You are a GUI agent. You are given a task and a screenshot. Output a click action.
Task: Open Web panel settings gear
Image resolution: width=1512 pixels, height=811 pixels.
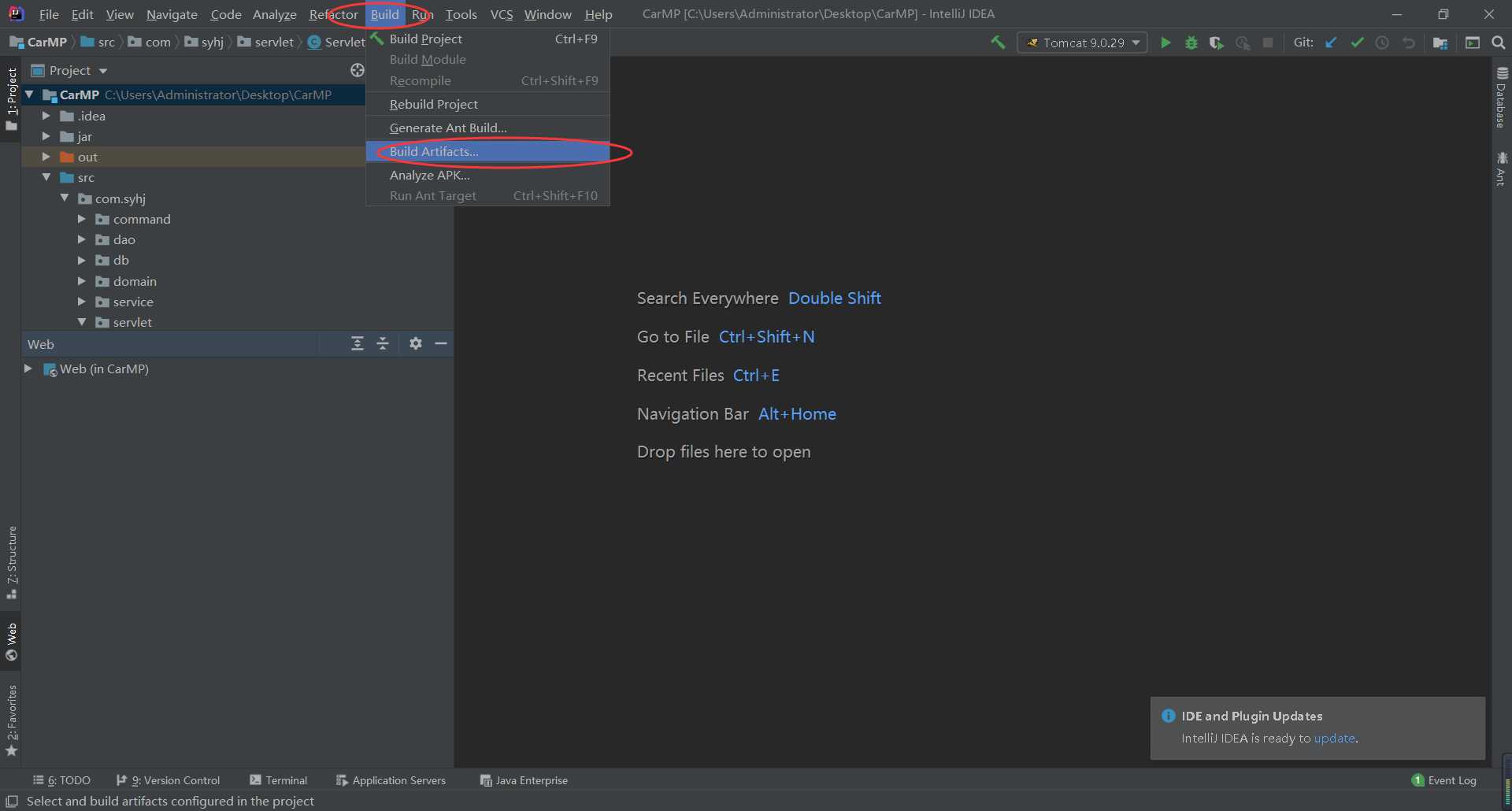pos(416,343)
